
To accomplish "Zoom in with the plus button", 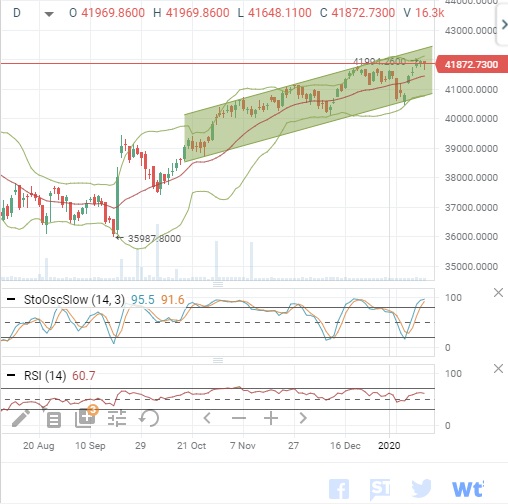I will 271,418.
